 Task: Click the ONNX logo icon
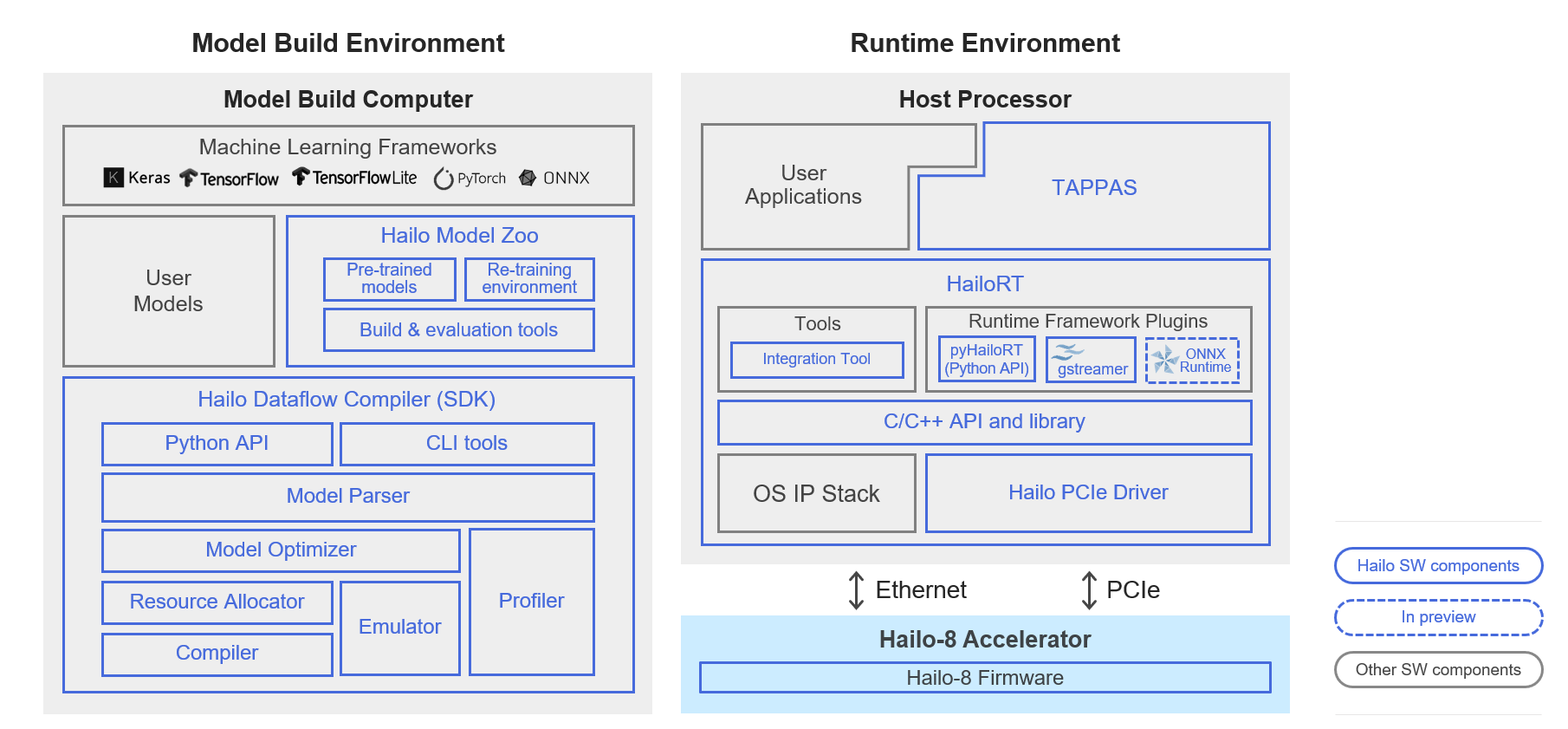[528, 178]
